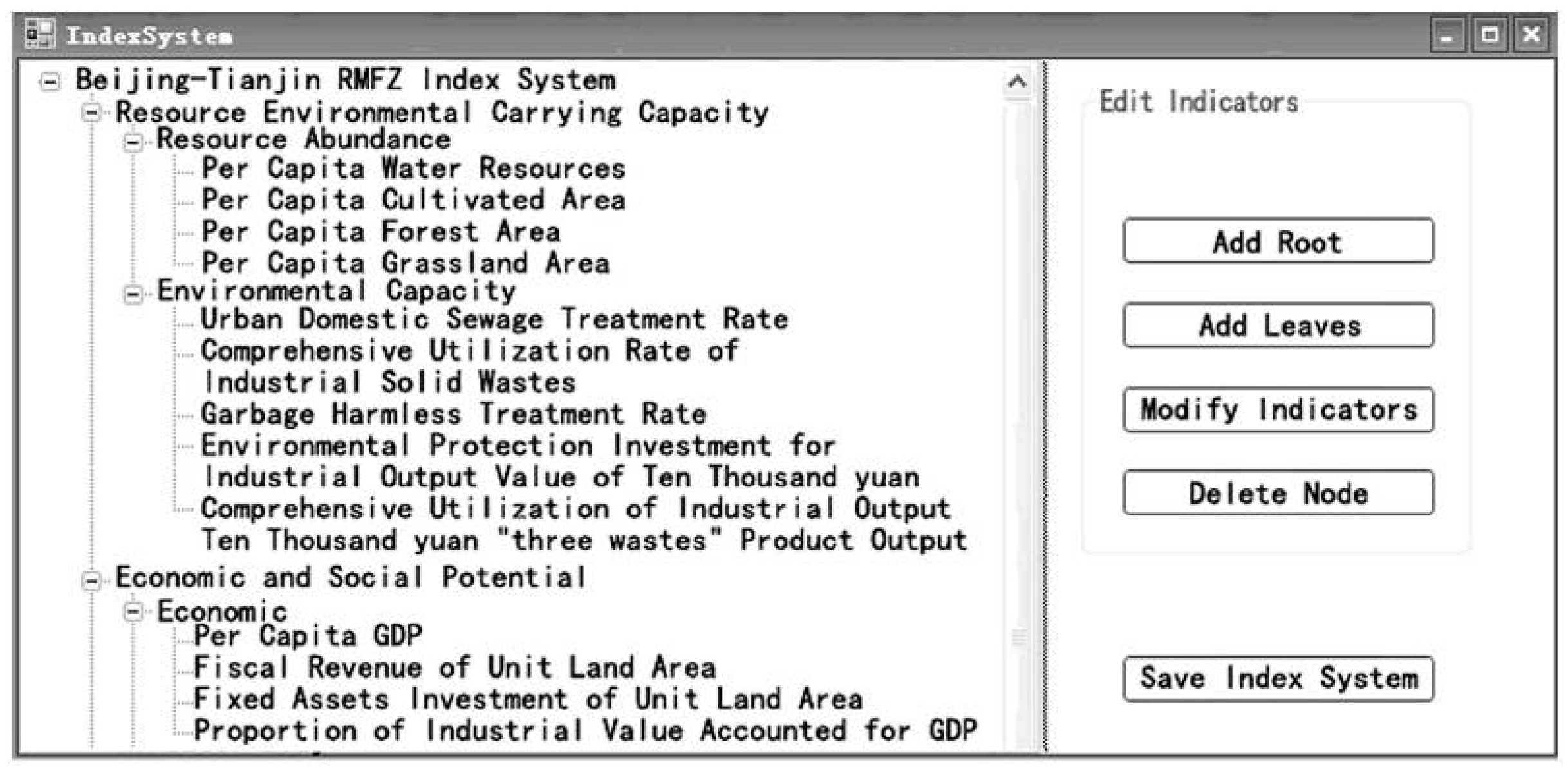
Task: Click the tree scrollbar up arrow
Action: (1017, 82)
